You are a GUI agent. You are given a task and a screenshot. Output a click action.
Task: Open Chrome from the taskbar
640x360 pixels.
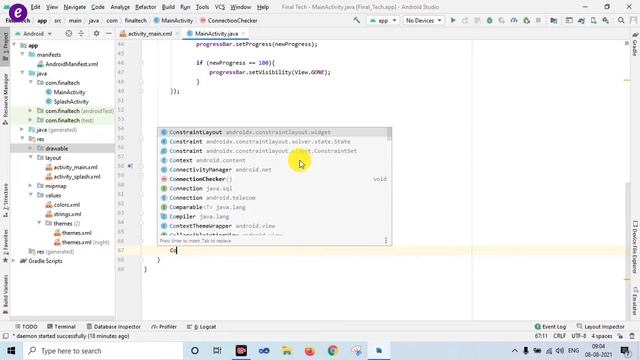pos(333,351)
